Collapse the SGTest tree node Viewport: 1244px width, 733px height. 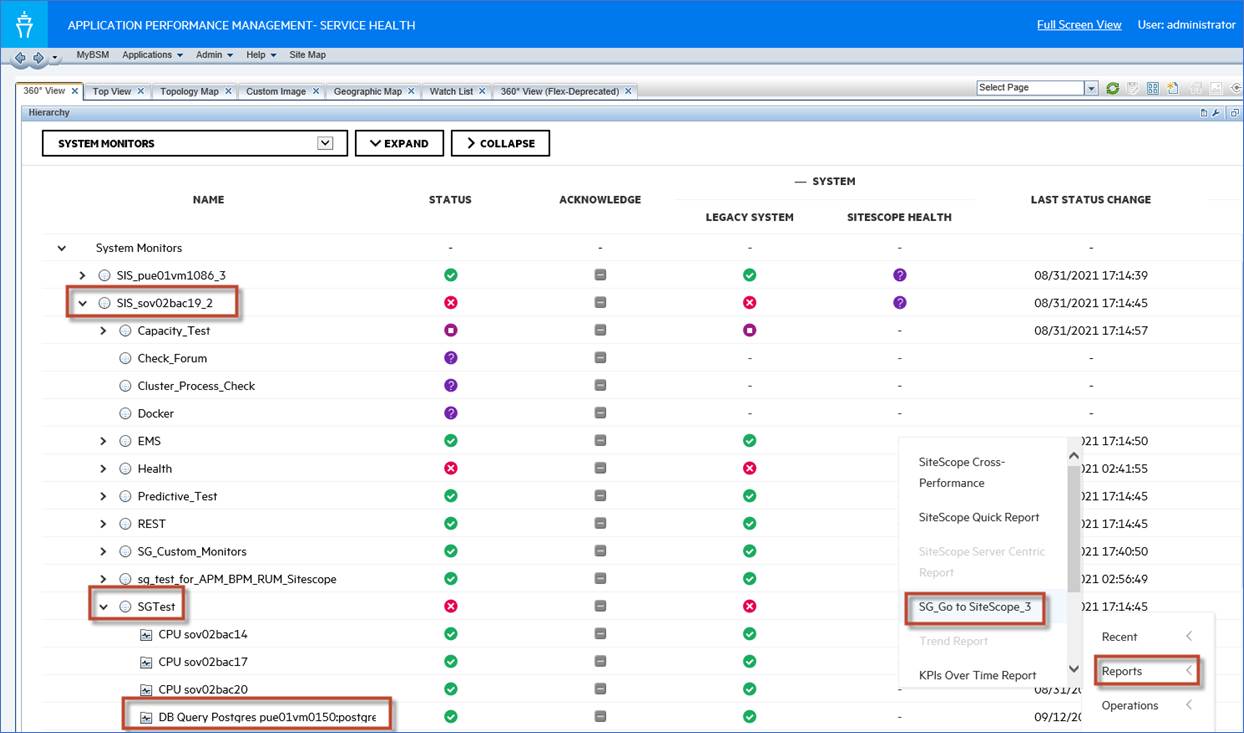pos(103,606)
